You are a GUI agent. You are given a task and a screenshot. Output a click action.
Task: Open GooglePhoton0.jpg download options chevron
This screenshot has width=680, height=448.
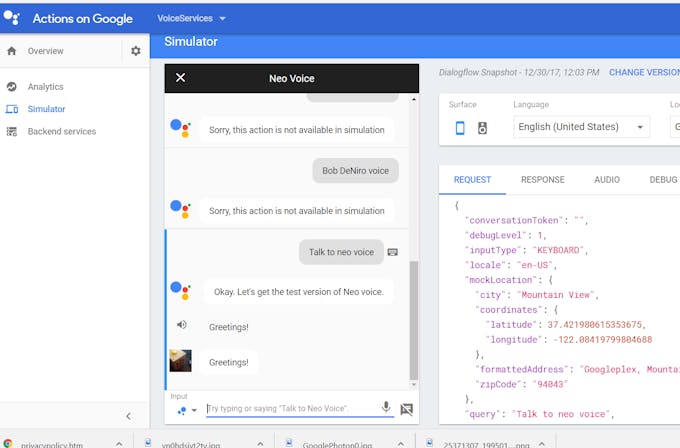pos(400,444)
